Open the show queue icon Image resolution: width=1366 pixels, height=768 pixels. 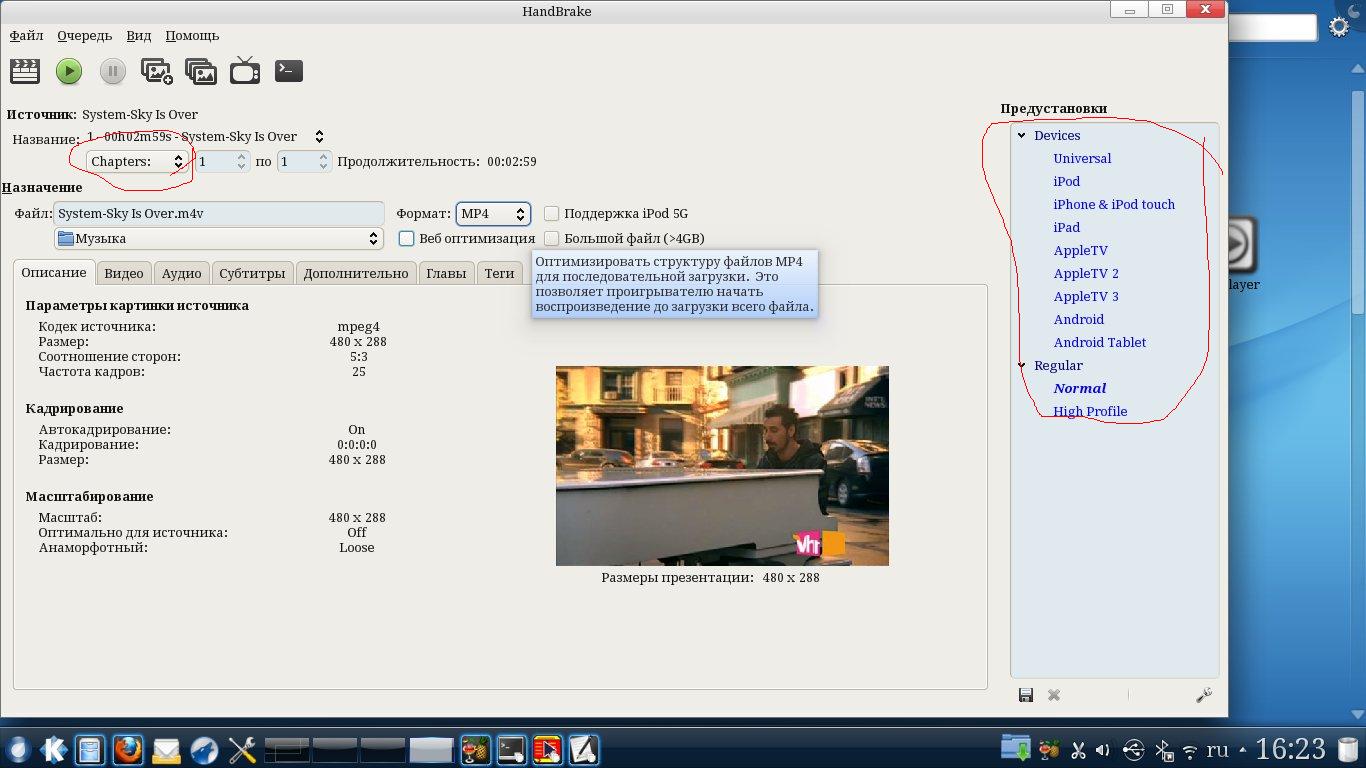[201, 71]
